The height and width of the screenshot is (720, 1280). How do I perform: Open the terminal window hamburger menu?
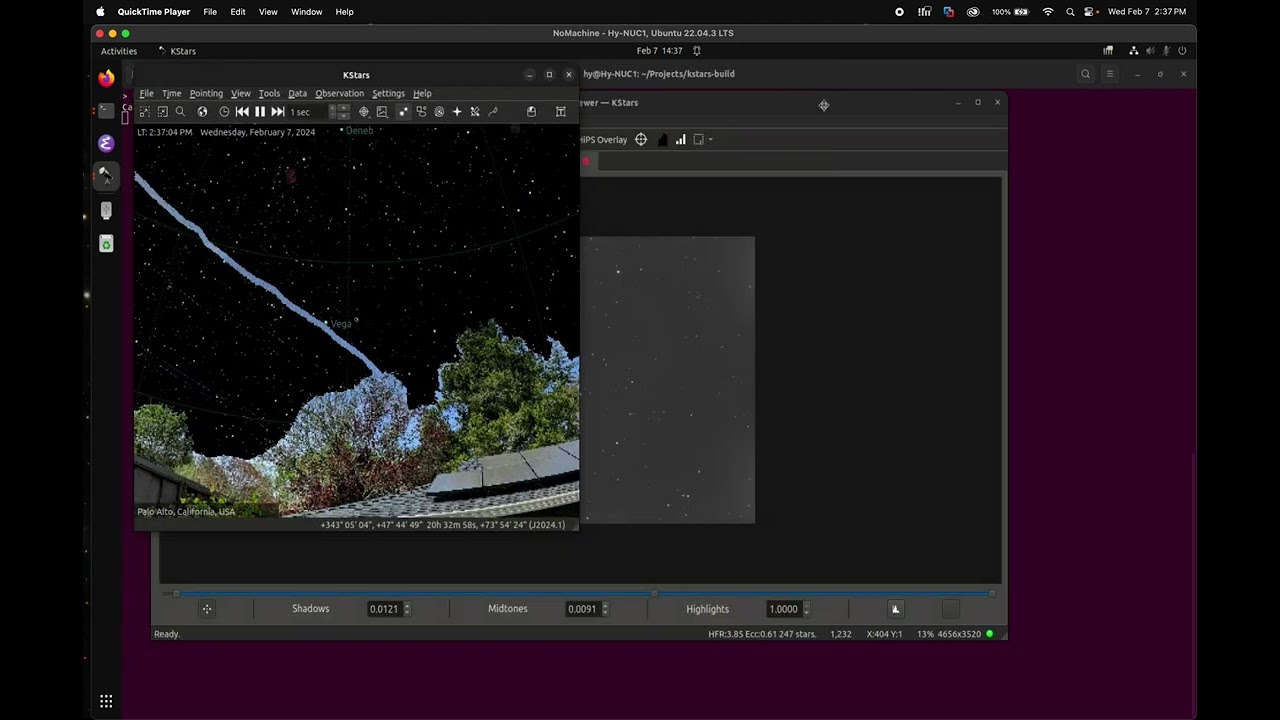coord(1109,74)
